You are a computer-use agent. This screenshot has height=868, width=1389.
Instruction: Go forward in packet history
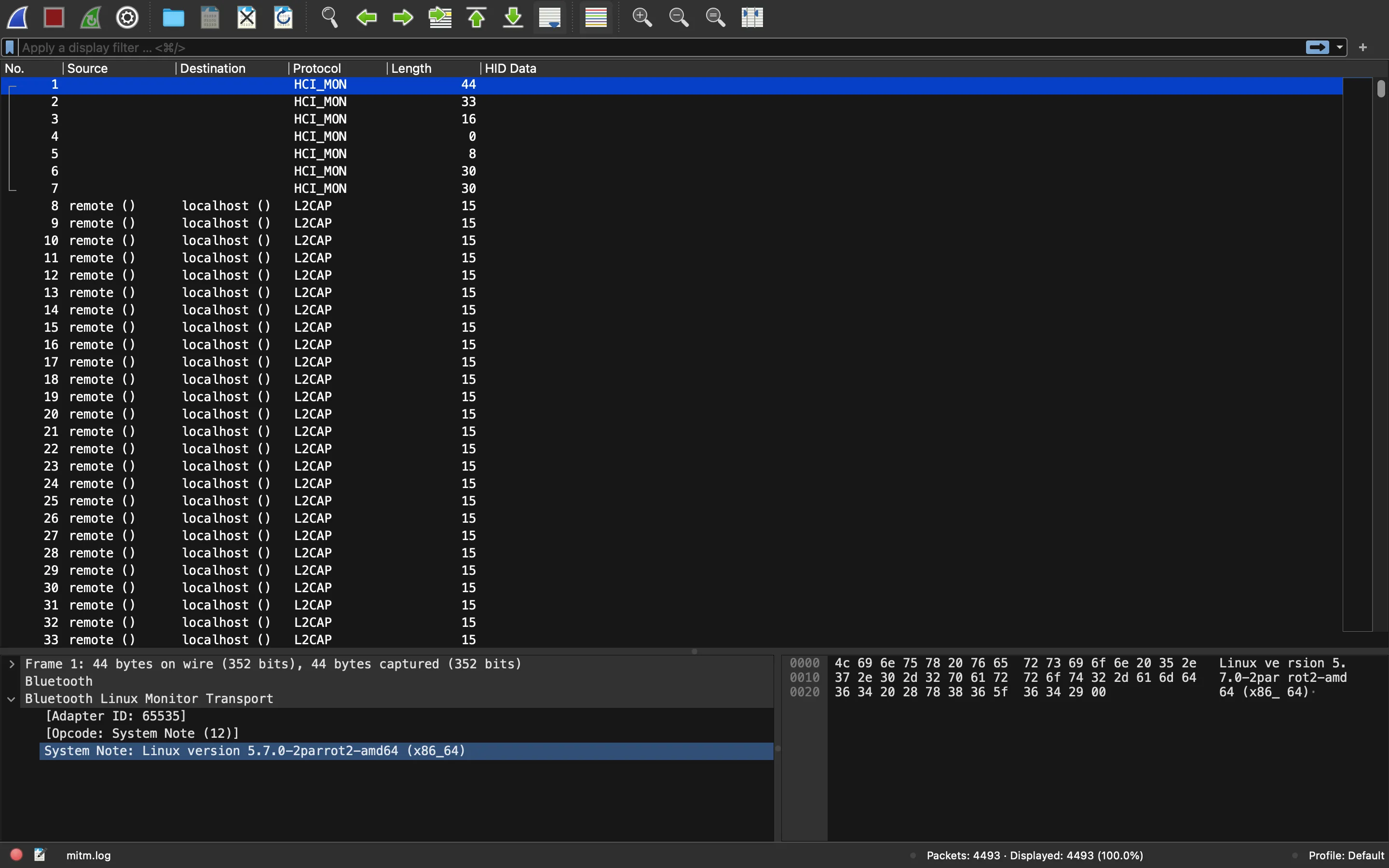tap(403, 17)
